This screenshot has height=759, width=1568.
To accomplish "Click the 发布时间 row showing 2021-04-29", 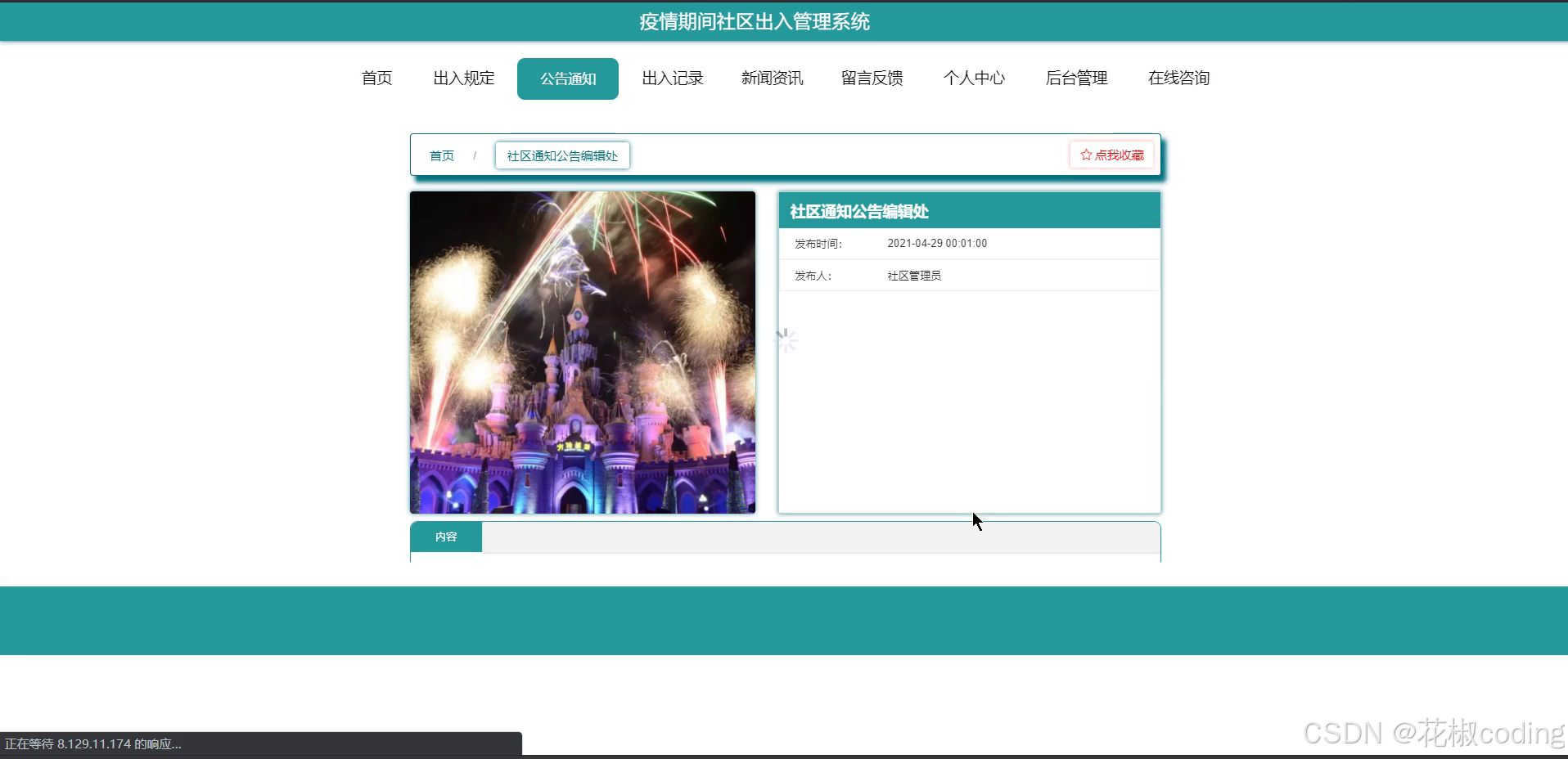I will pyautogui.click(x=936, y=243).
